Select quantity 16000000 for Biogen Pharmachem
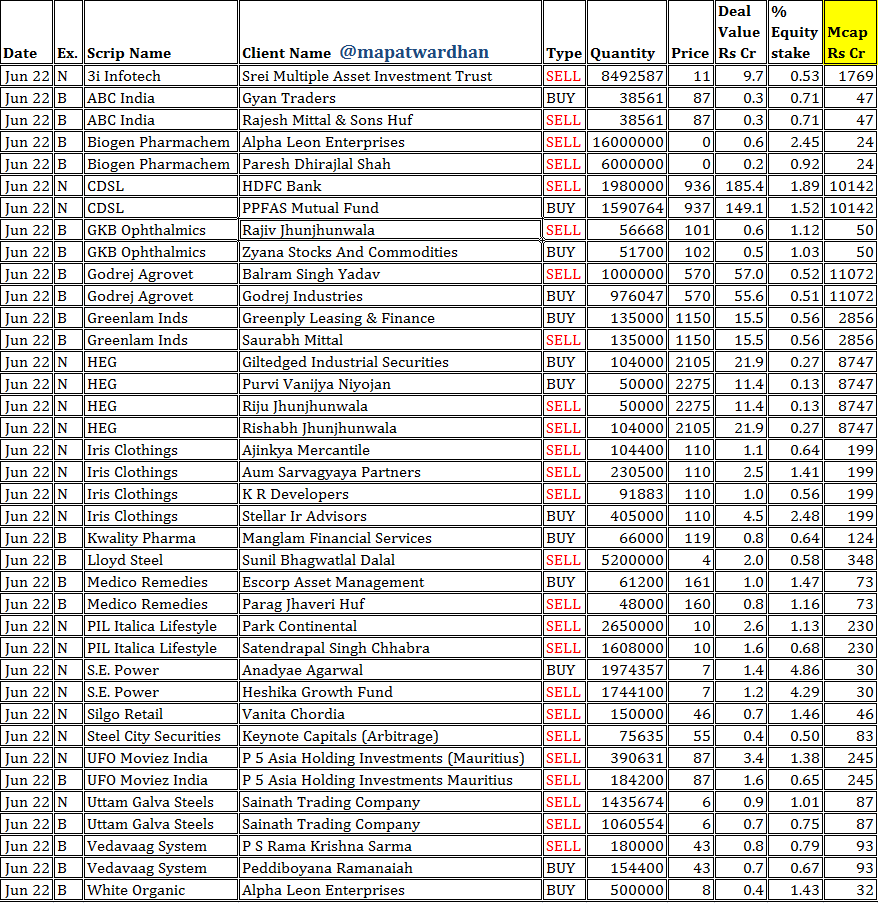Viewport: 878px width, 903px height. click(x=626, y=142)
